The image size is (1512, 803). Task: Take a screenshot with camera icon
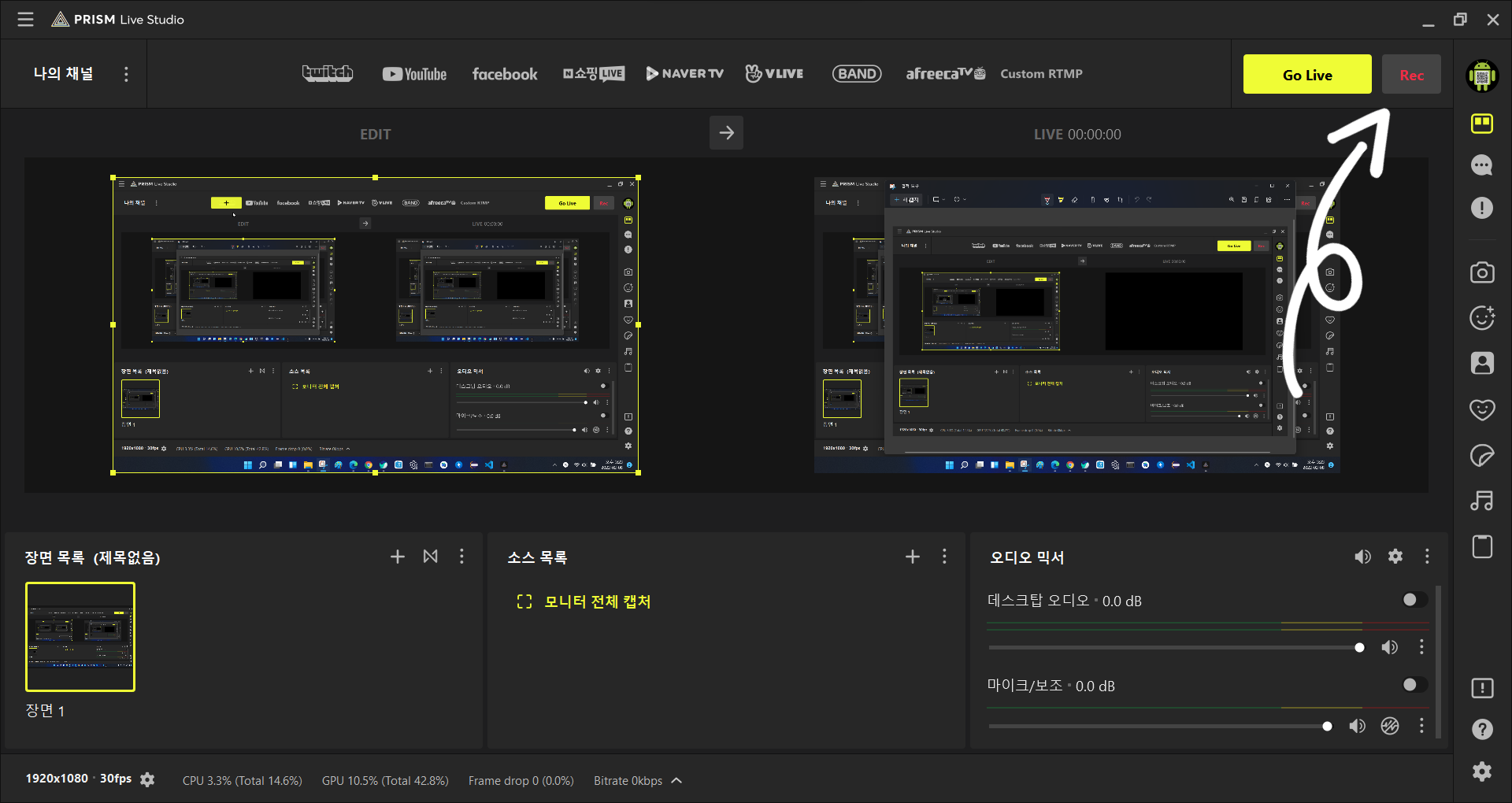1482,272
